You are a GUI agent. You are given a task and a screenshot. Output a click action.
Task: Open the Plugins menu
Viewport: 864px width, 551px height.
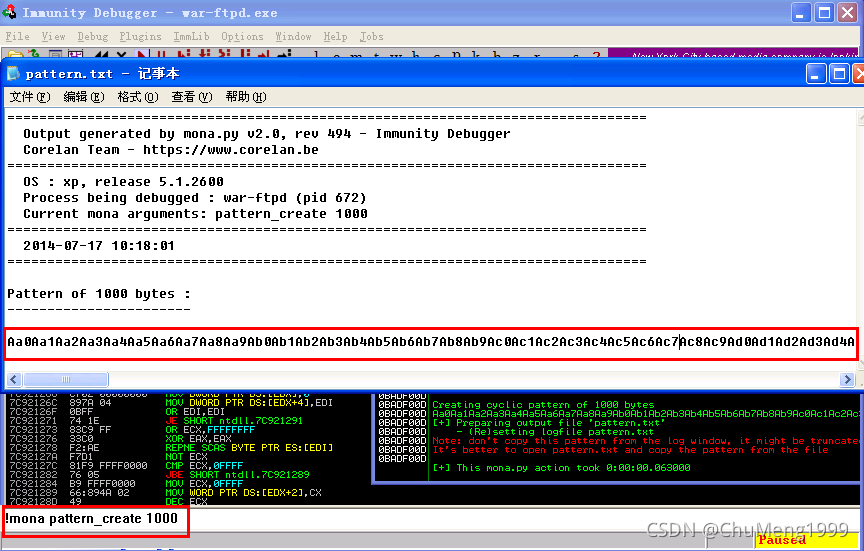click(141, 36)
